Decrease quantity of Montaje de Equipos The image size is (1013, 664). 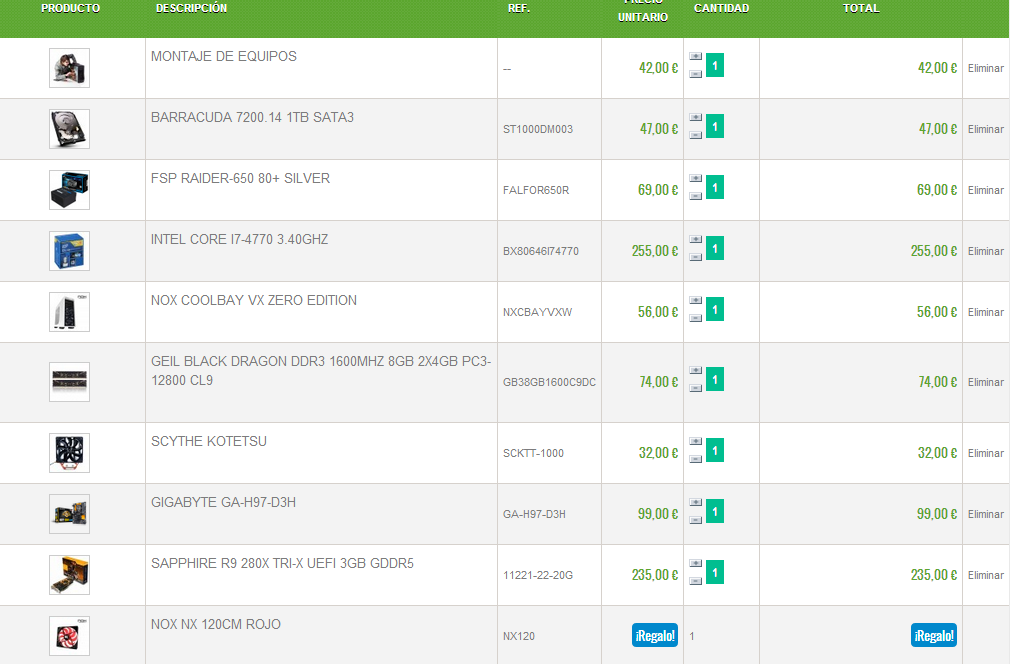point(695,74)
